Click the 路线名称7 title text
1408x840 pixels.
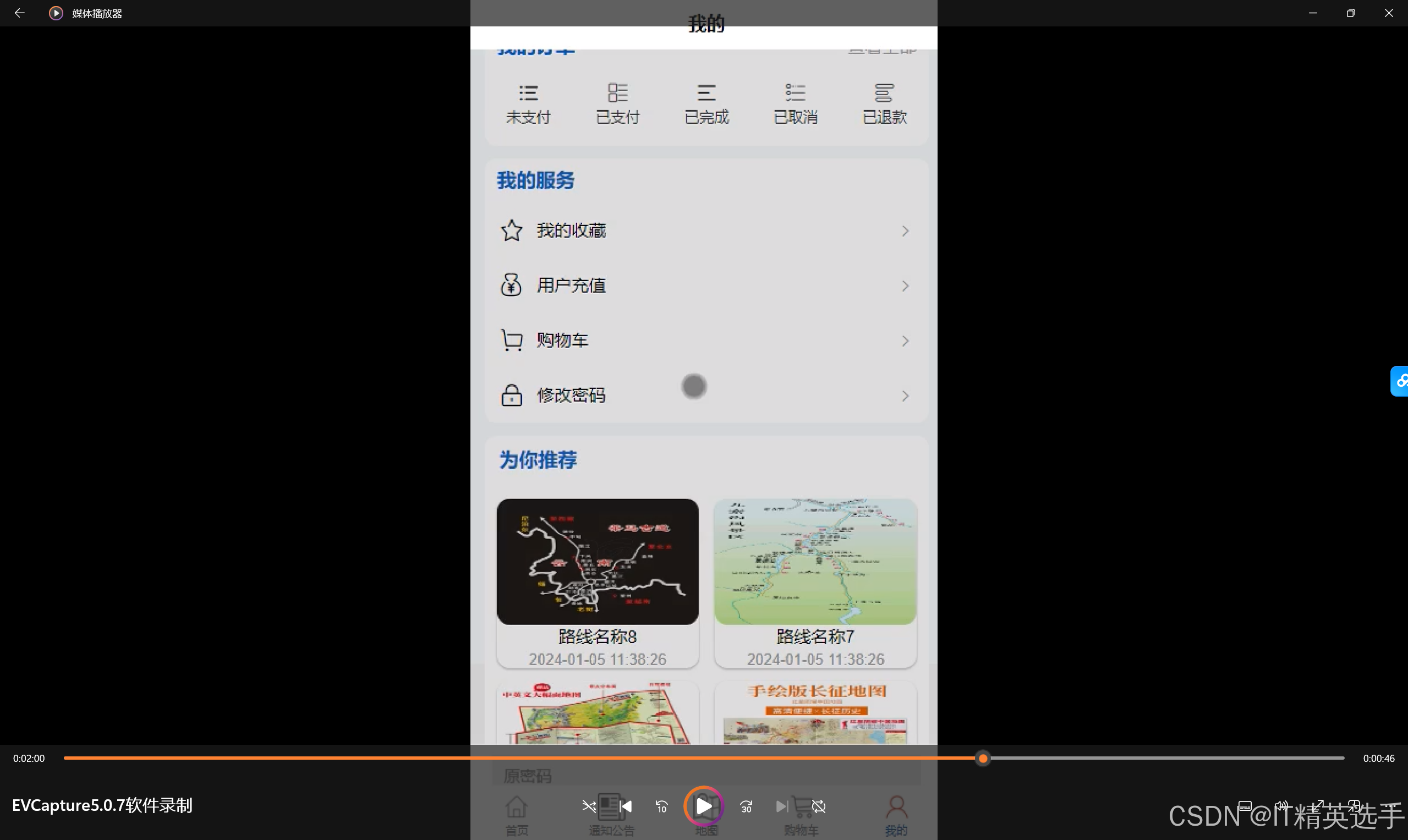pyautogui.click(x=815, y=637)
